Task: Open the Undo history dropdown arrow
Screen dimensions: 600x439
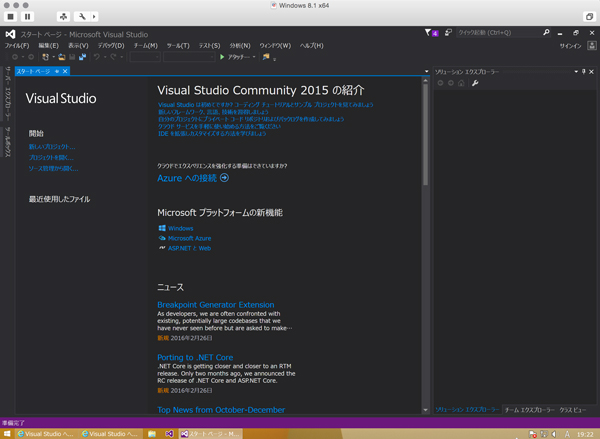Action: click(x=105, y=57)
